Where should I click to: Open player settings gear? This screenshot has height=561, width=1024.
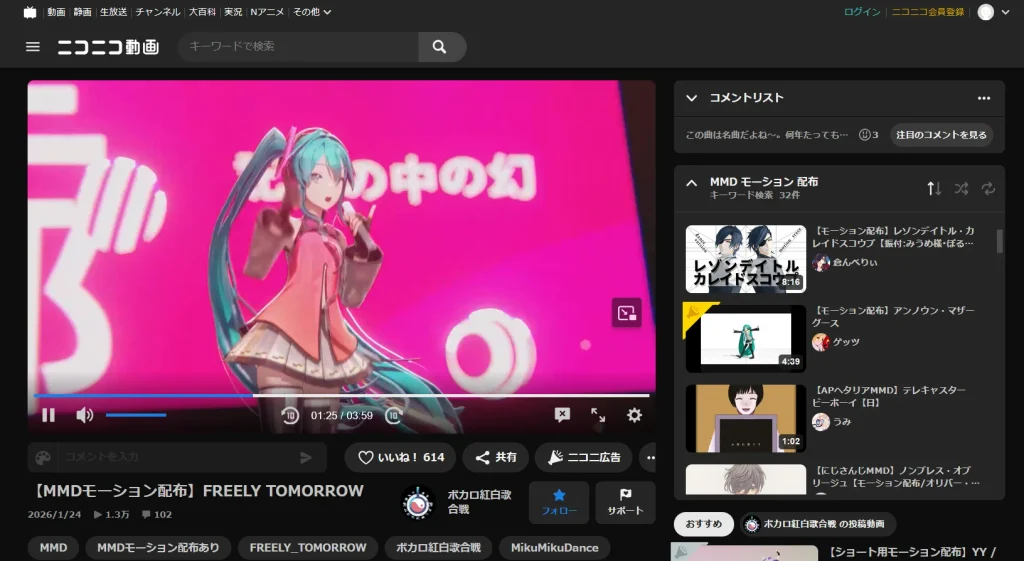click(x=634, y=415)
